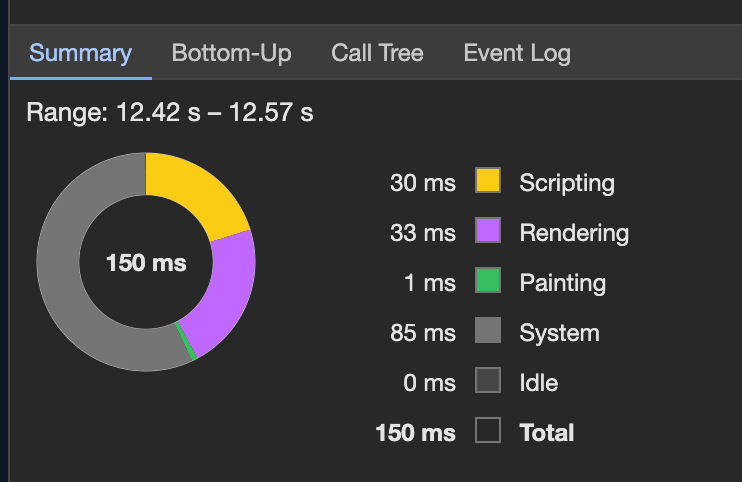Click the empty Total swatch box
Image resolution: width=742 pixels, height=482 pixels.
pos(488,431)
